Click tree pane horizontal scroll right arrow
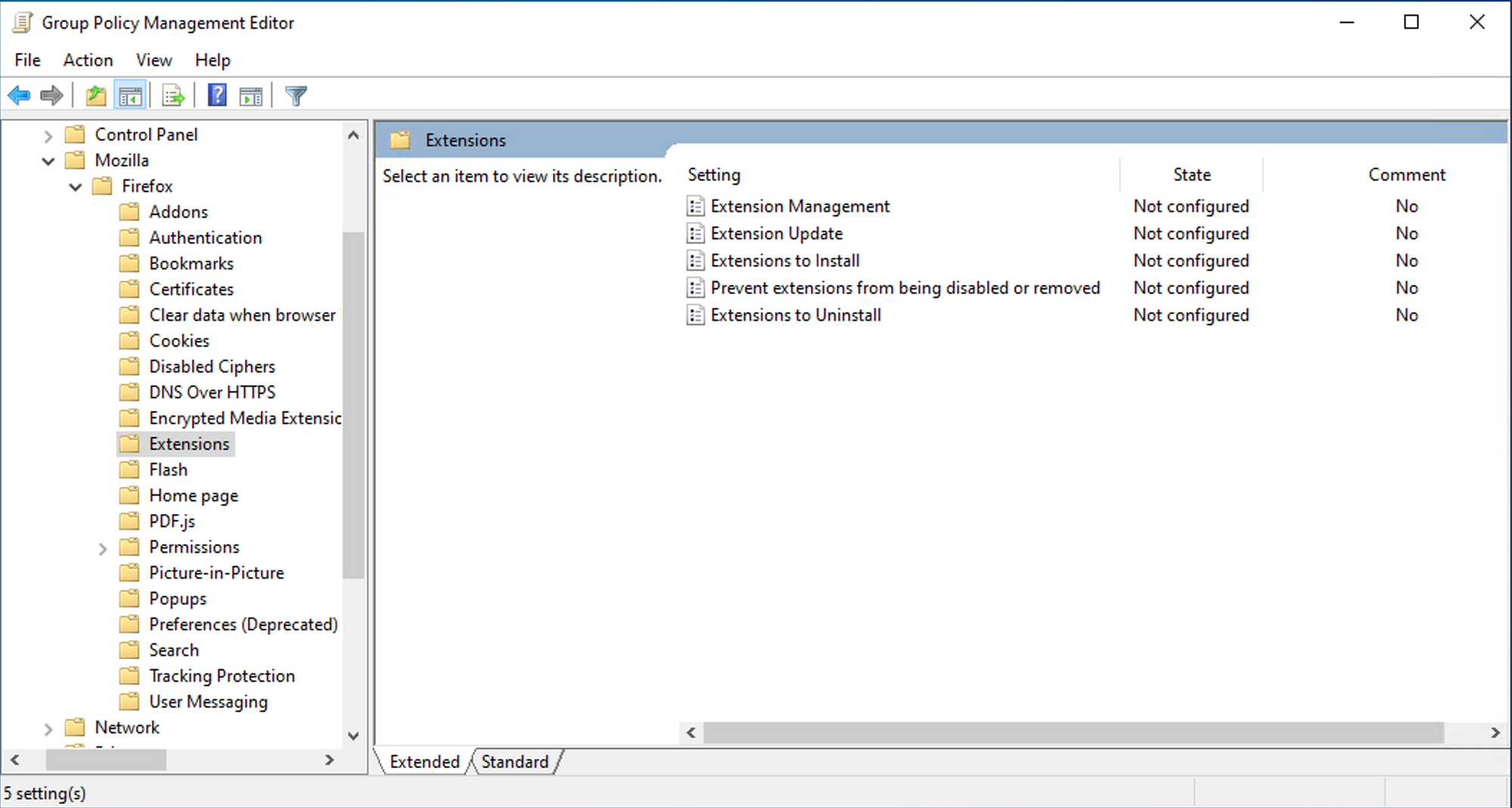 click(x=330, y=760)
